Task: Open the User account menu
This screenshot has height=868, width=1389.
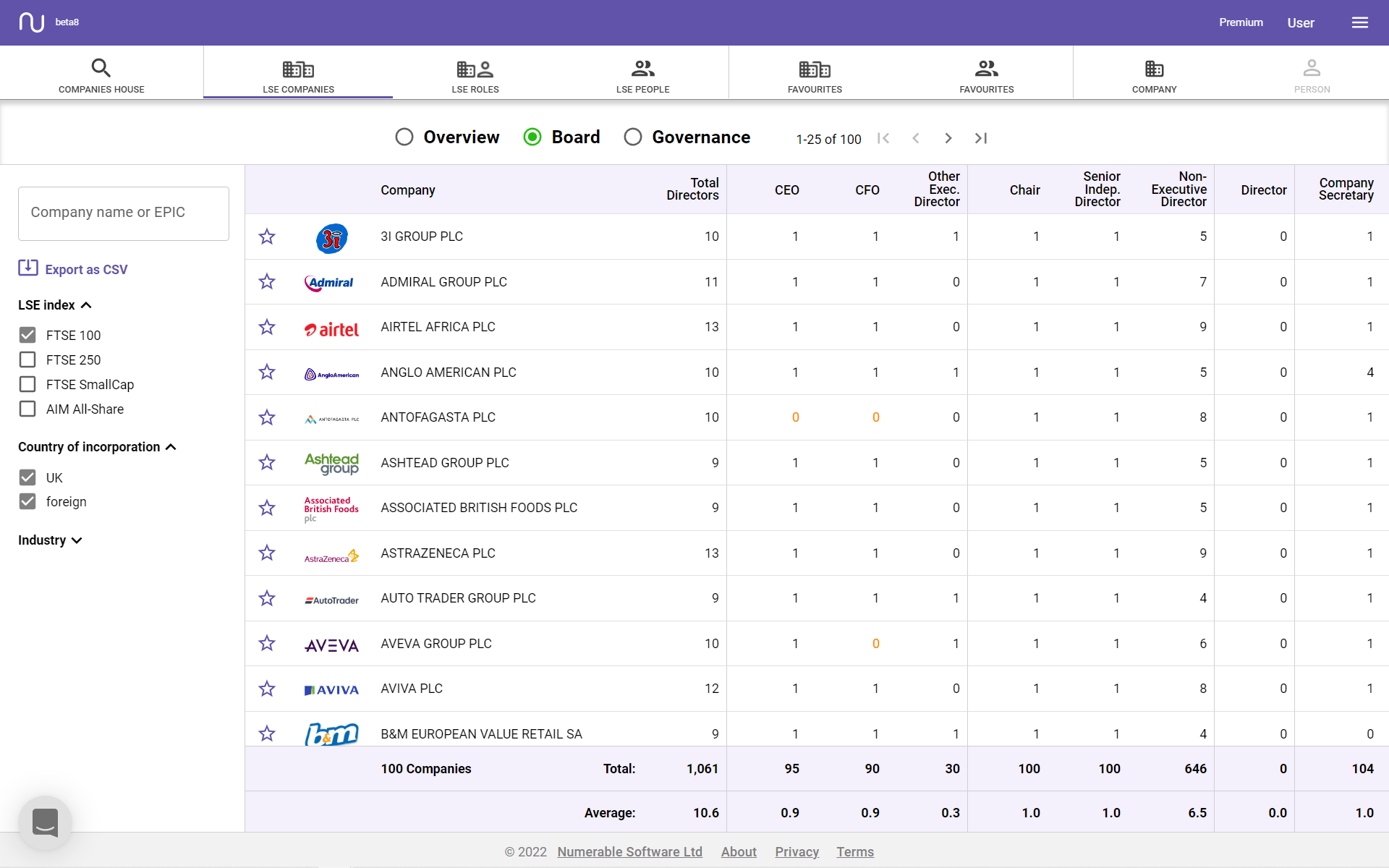Action: (1301, 23)
